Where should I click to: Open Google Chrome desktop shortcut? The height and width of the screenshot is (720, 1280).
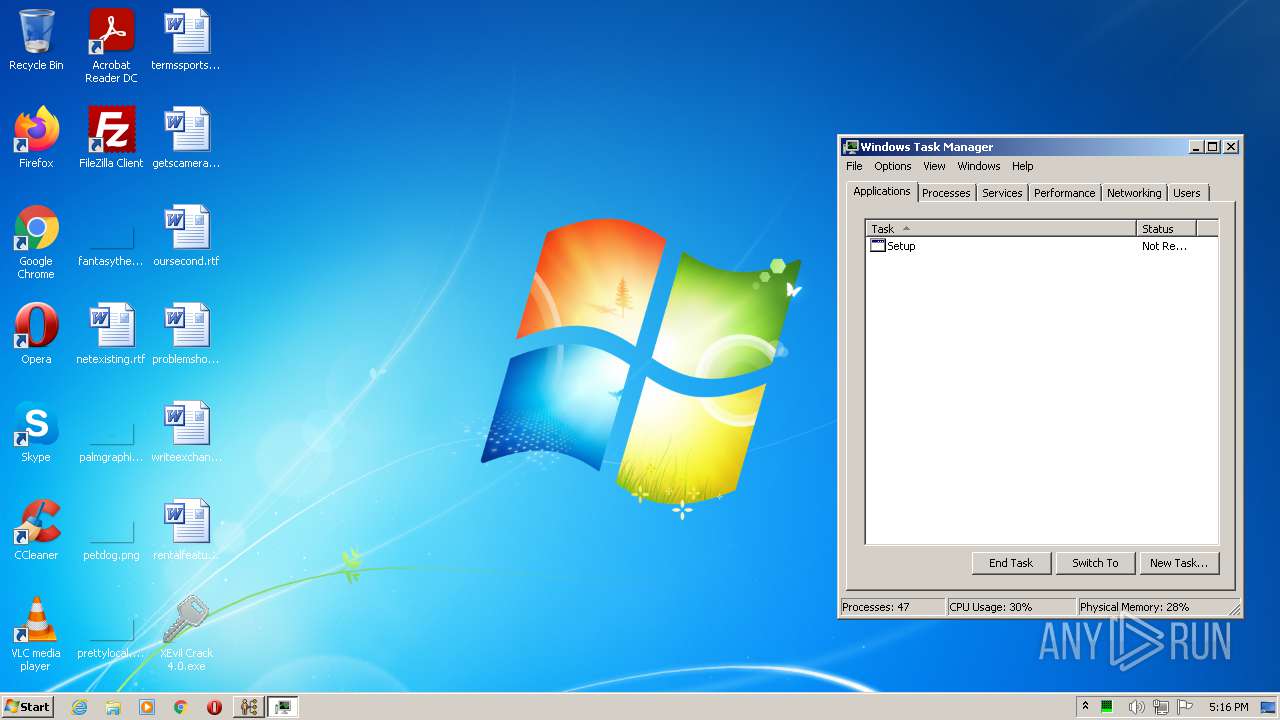(36, 242)
